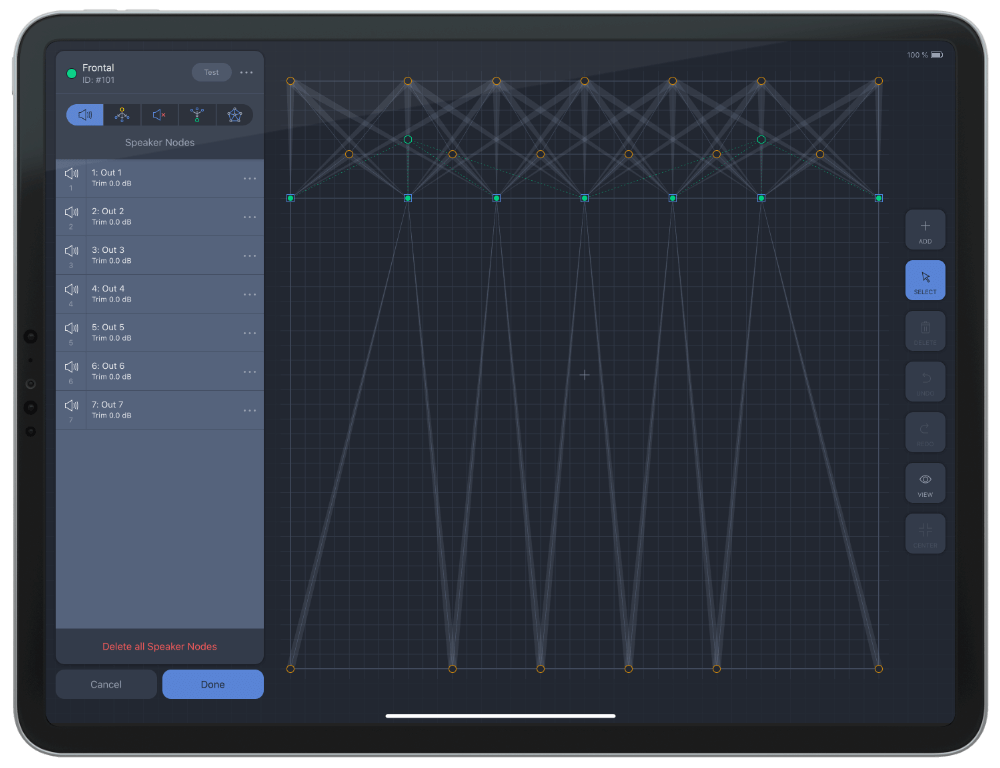Click the speaker icon of Out 2
Screen dimensions: 1000x768
71,212
